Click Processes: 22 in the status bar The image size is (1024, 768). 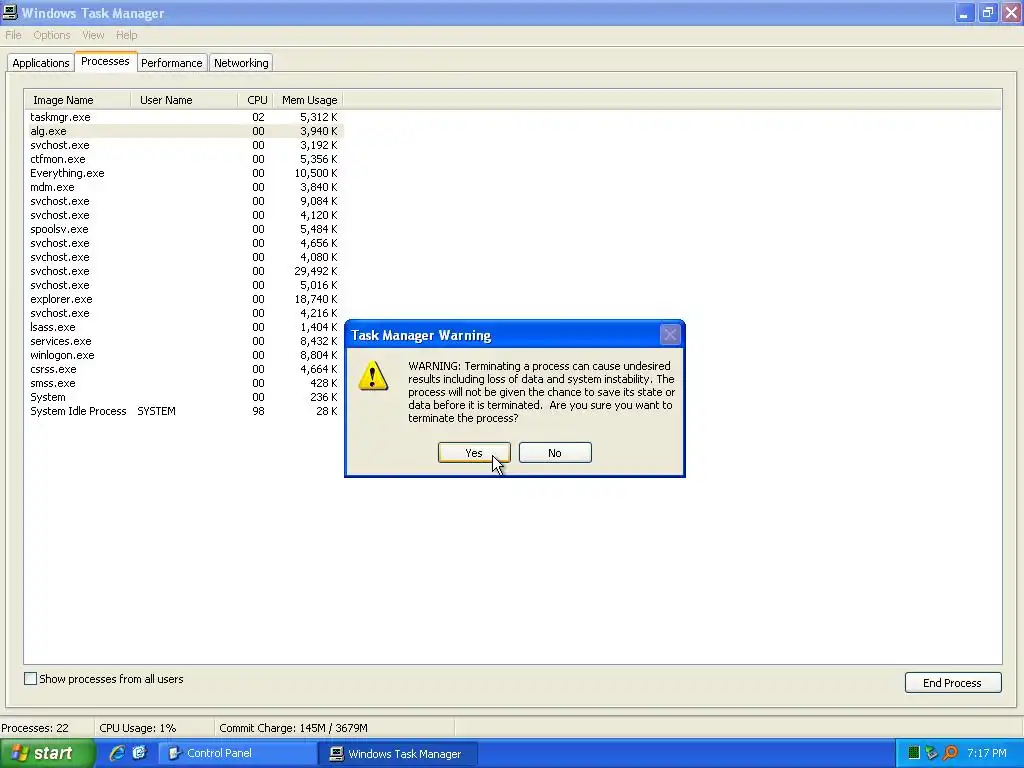35,728
